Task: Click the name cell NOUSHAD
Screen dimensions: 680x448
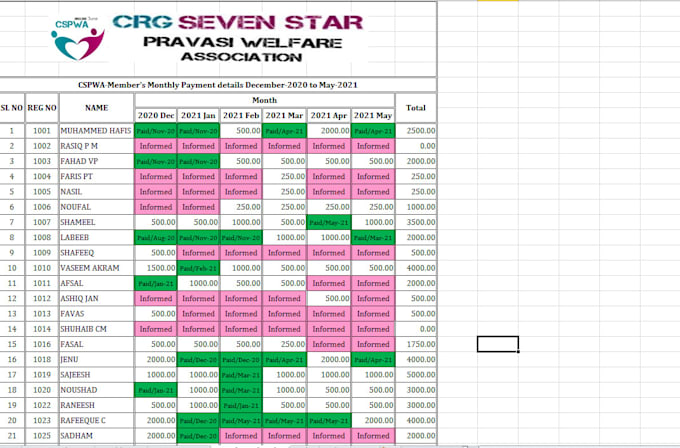Action: tap(96, 390)
